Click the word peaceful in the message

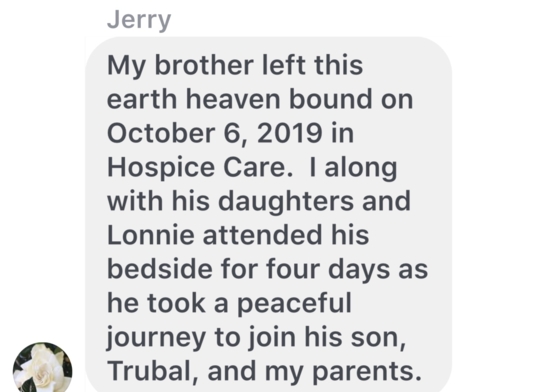[x=295, y=305]
